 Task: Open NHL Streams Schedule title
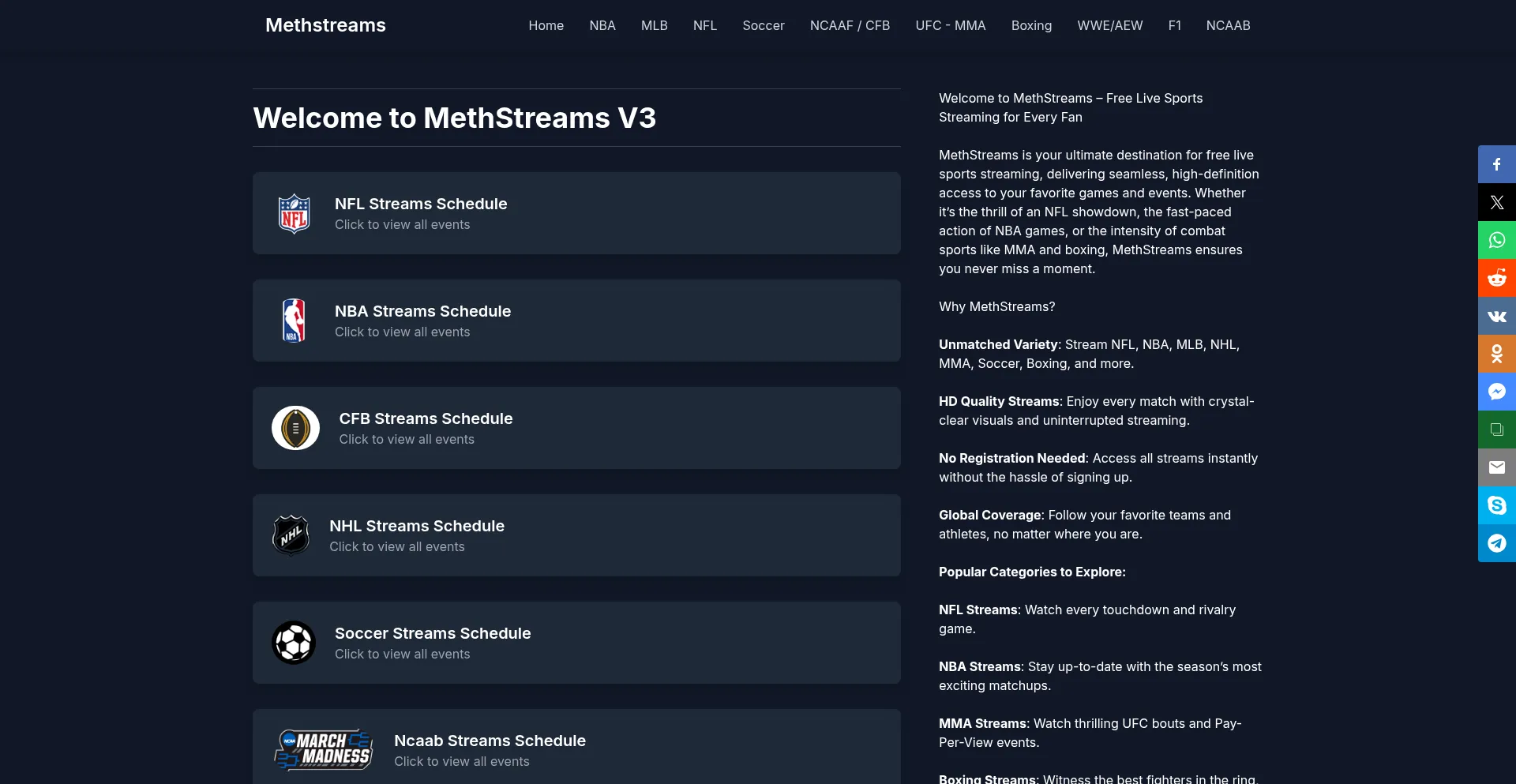417,526
